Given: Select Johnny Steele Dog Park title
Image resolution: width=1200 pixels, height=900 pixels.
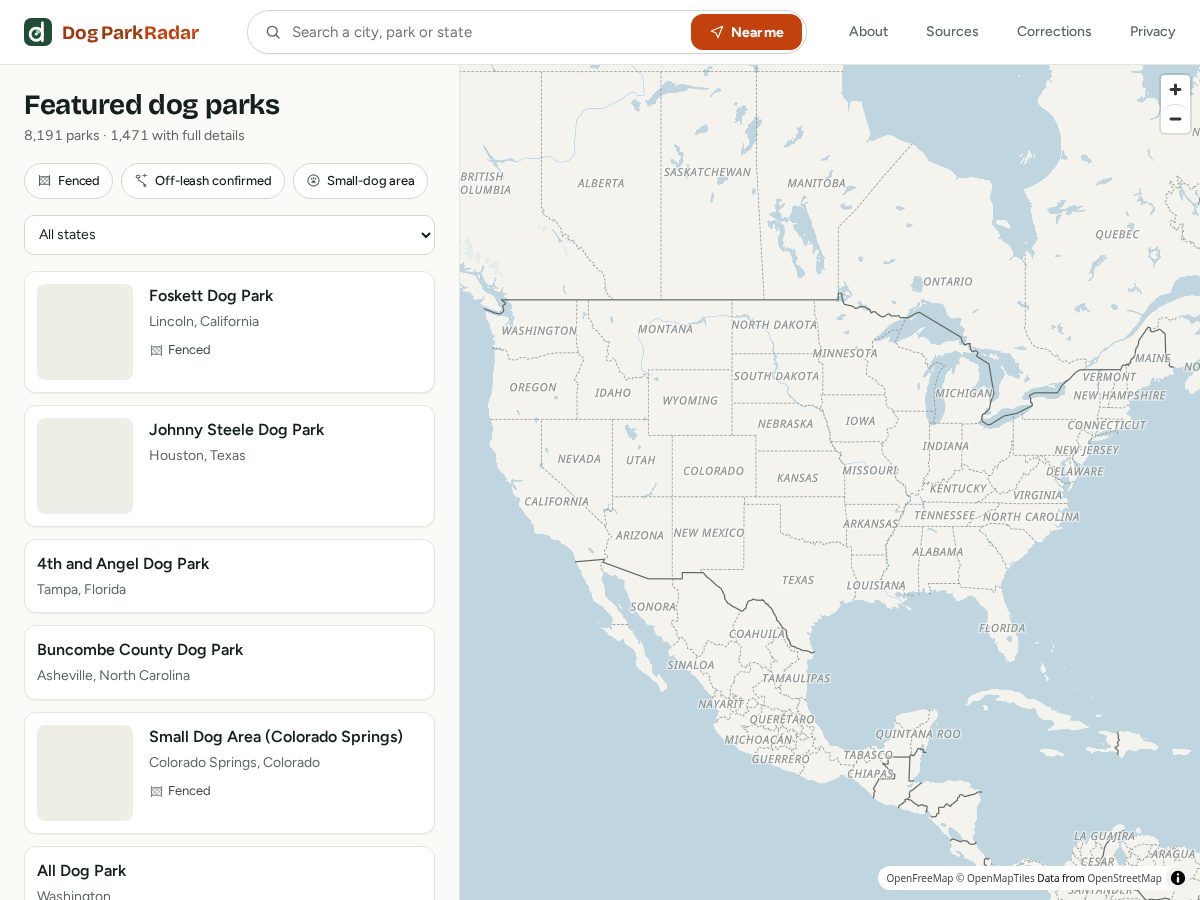Looking at the screenshot, I should 237,430.
